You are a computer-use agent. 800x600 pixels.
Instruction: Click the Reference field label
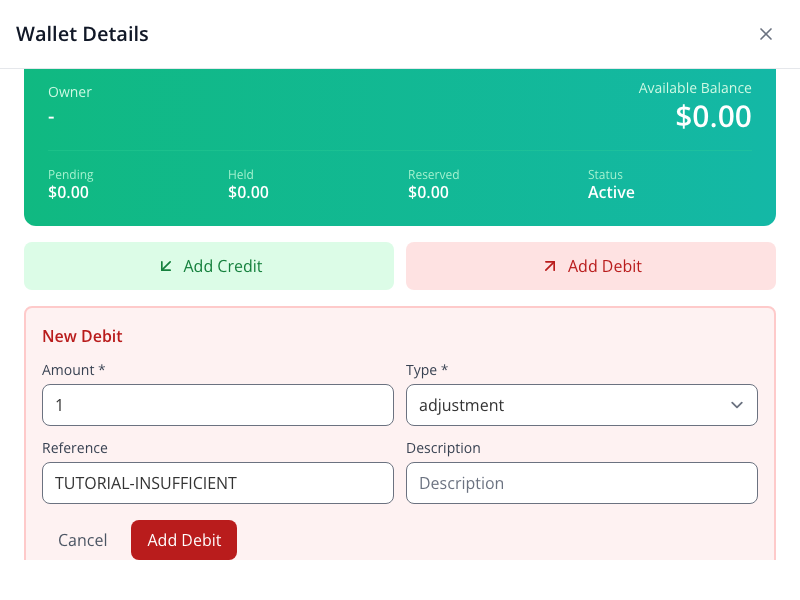[x=75, y=448]
